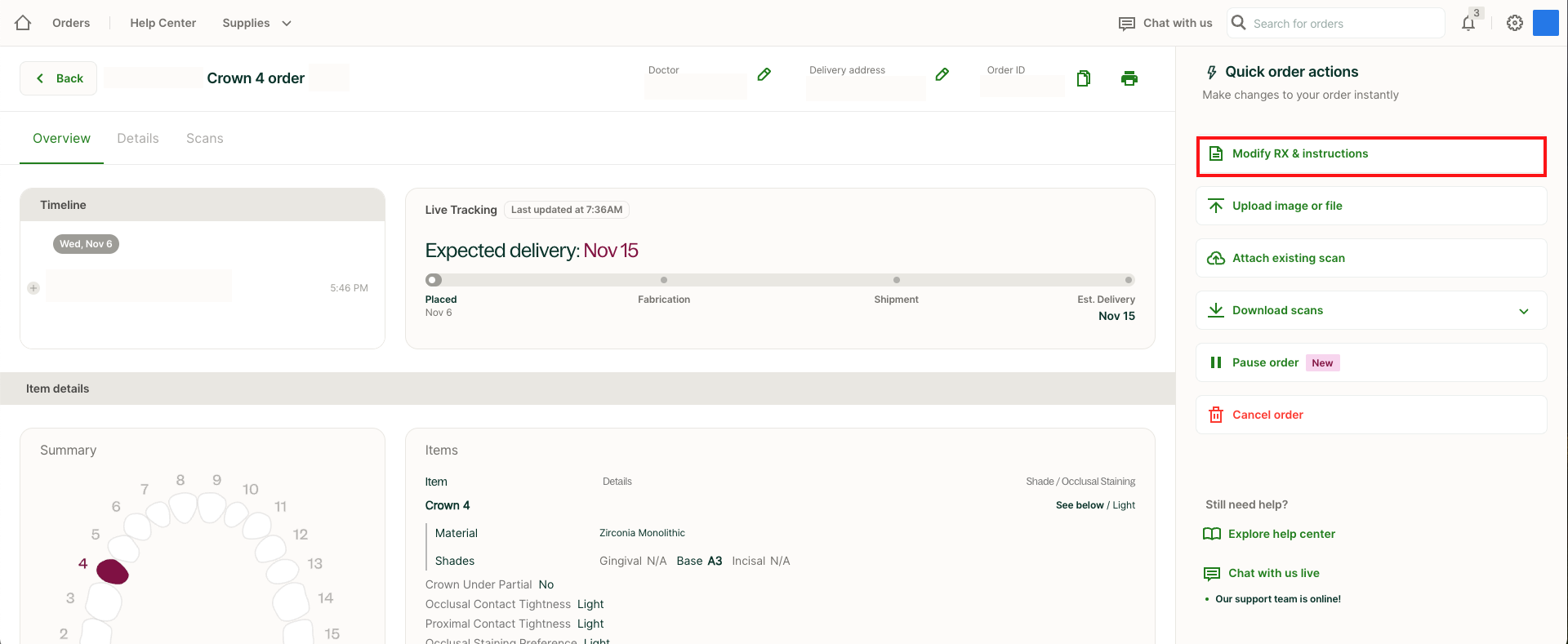Viewport: 1568px width, 644px height.
Task: Edit the Doctor field with pencil icon
Action: tap(764, 75)
